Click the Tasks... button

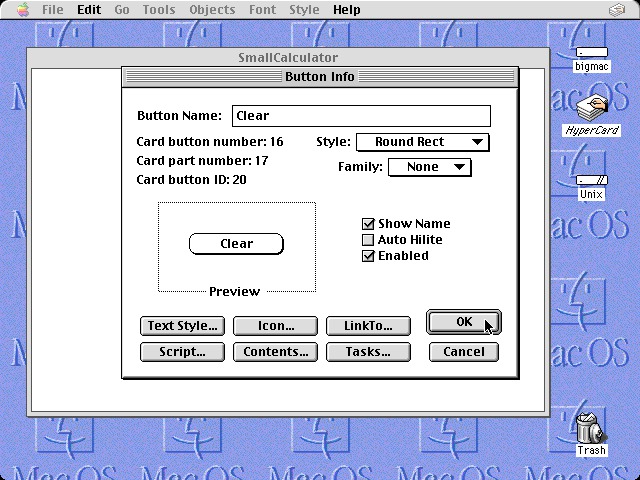[368, 352]
